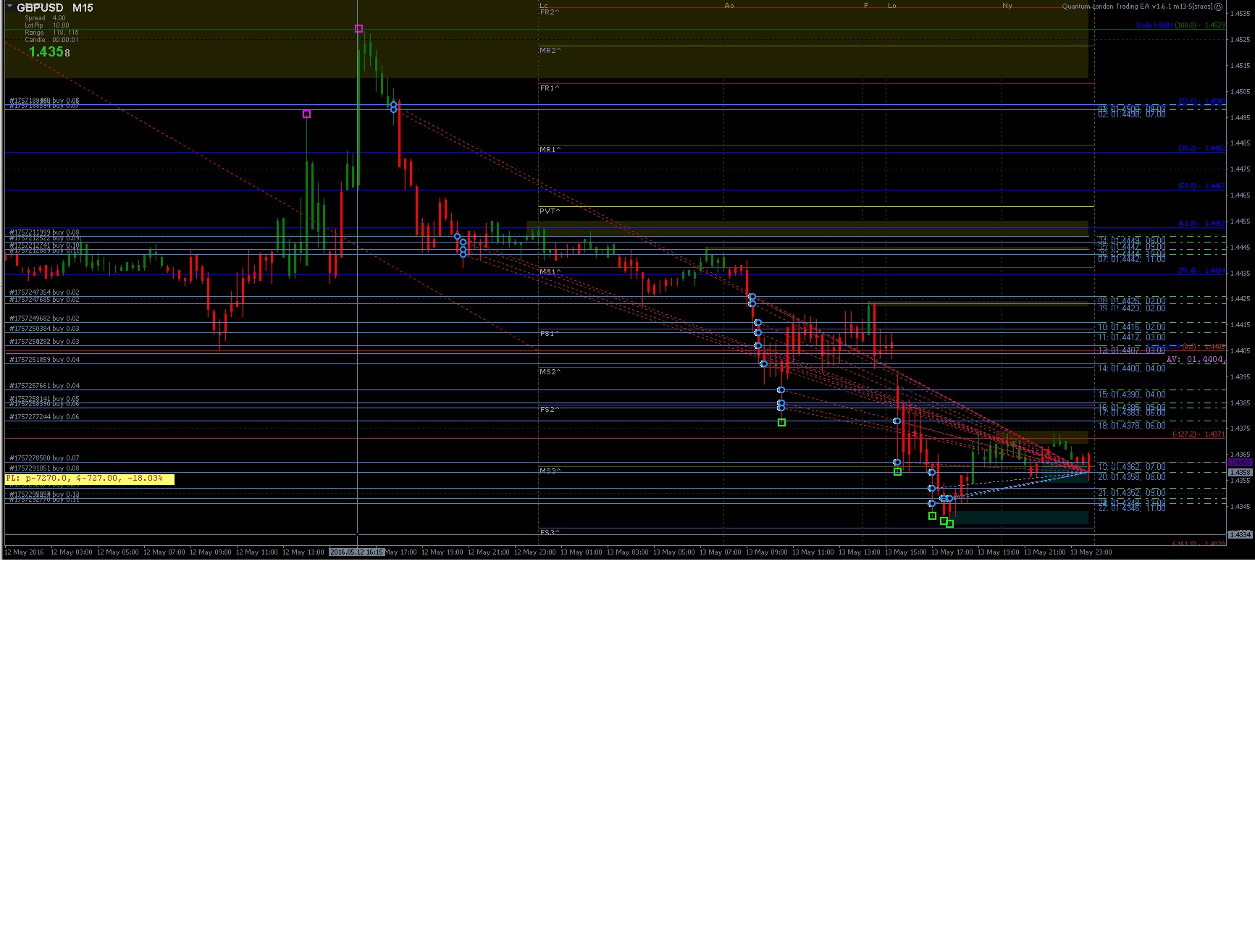Screen dimensions: 1255x952
Task: Select order #1757277244 buy 0.06 line label
Action: tap(44, 417)
